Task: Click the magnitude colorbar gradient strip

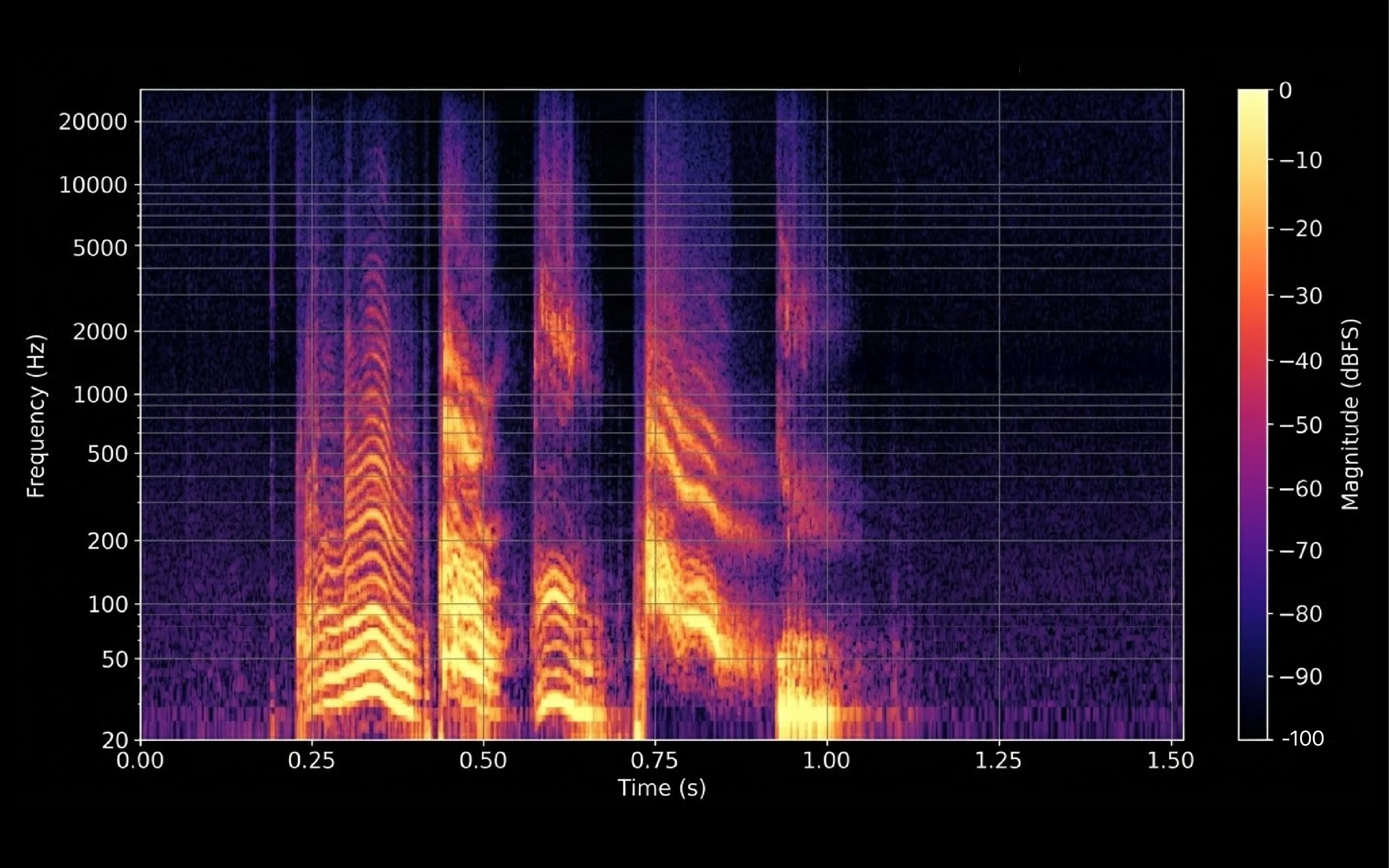Action: 1252,413
